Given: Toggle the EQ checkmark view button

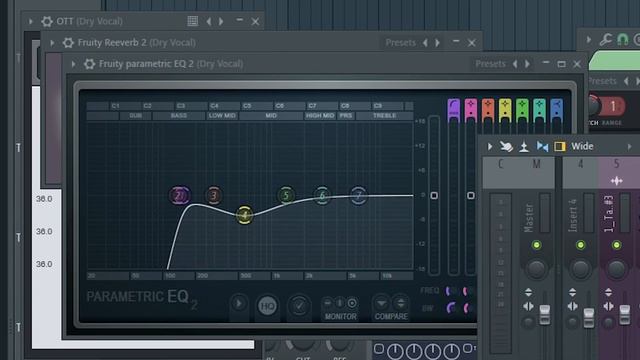Looking at the screenshot, I should pos(299,306).
